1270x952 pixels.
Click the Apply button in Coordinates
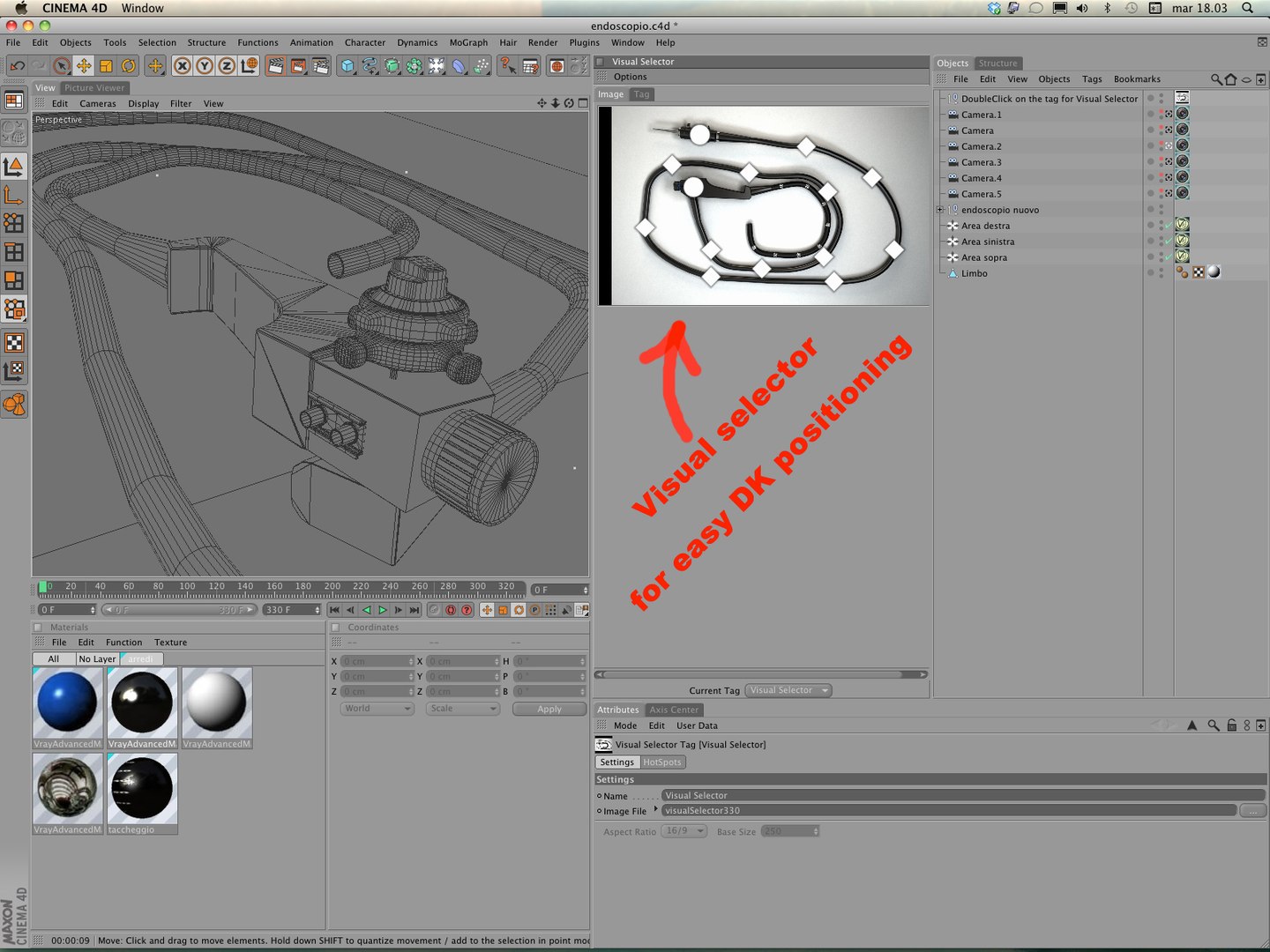(x=549, y=709)
